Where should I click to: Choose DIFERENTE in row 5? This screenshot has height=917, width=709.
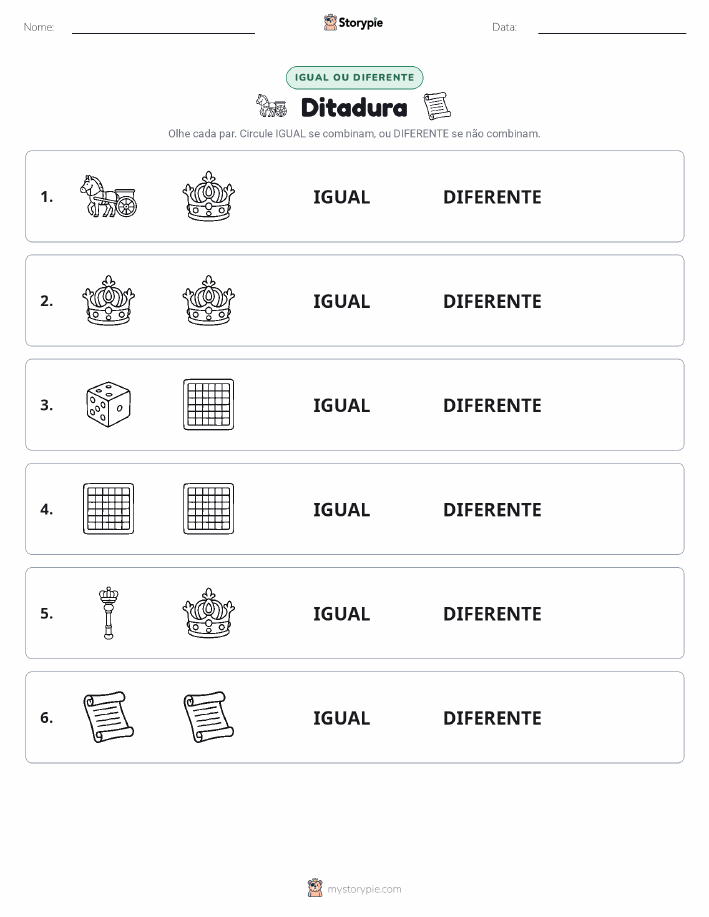[x=492, y=613]
